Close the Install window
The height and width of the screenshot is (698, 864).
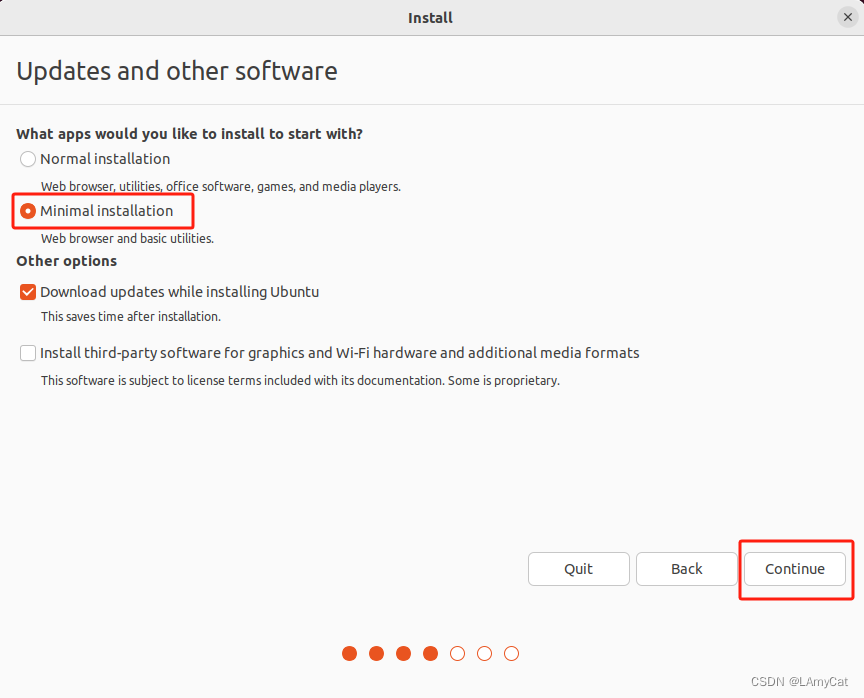coord(847,18)
